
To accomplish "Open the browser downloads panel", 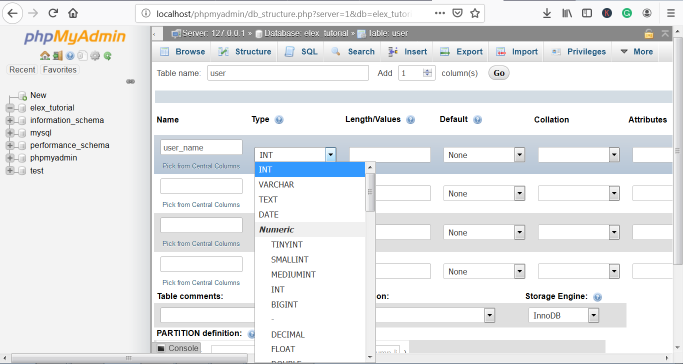I will click(547, 13).
